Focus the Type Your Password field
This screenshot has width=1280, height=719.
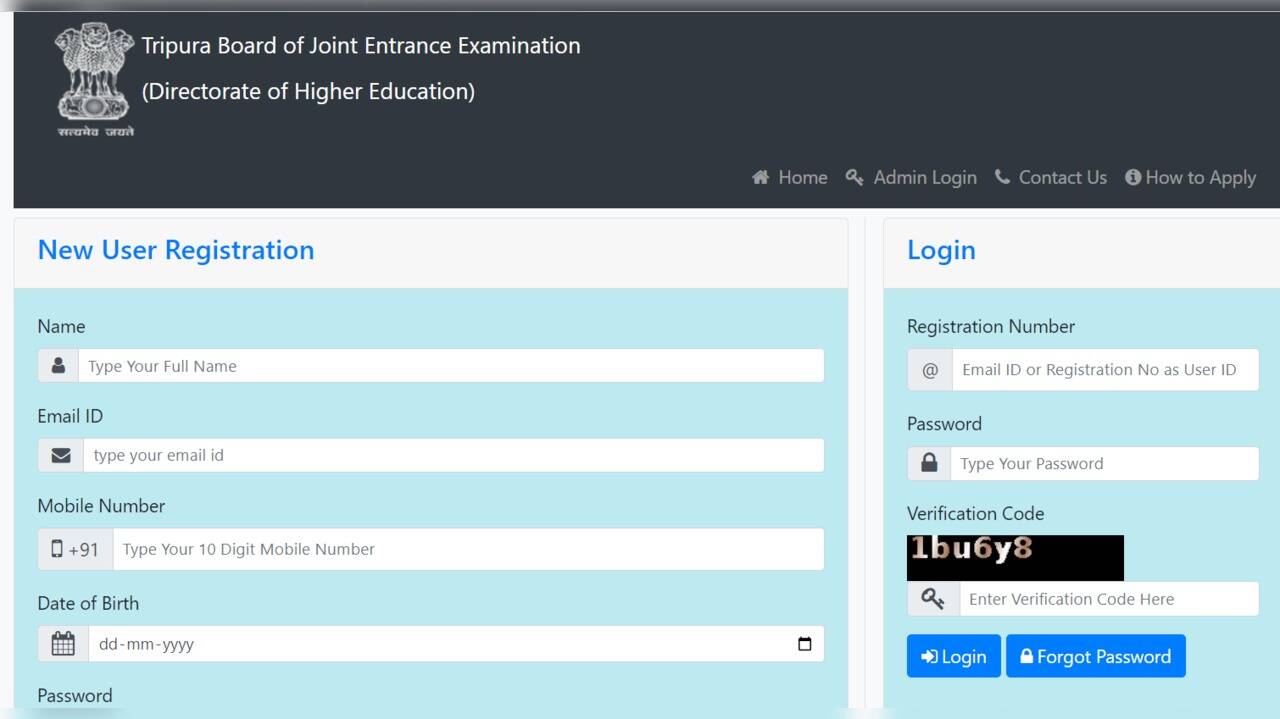(x=1104, y=463)
